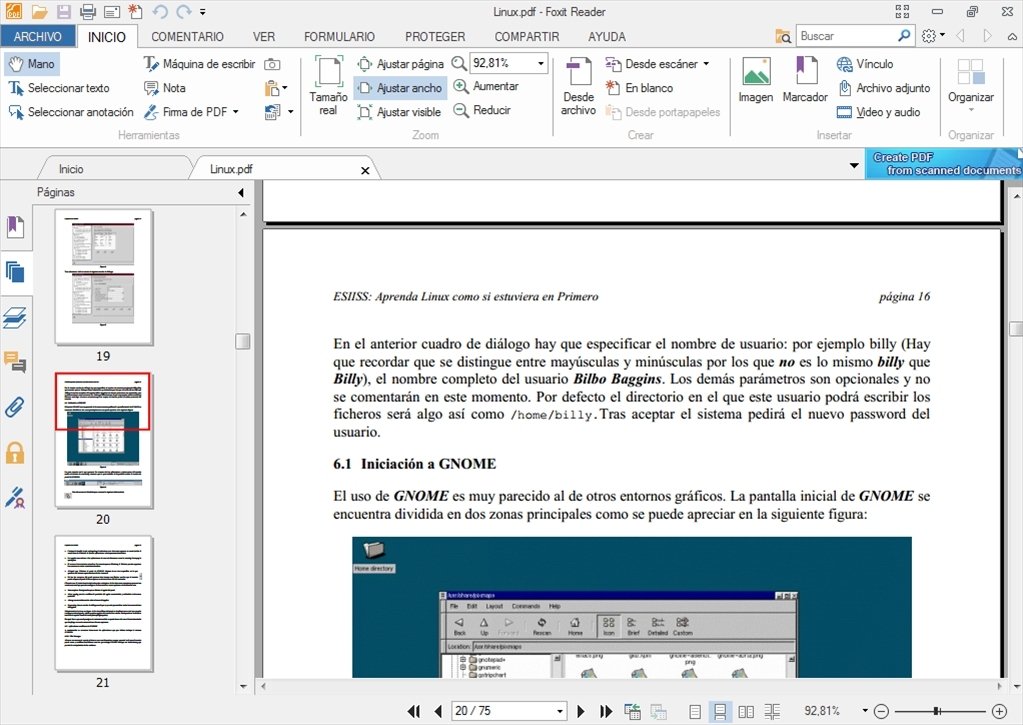Viewport: 1023px width, 725px height.
Task: Click Ajustar página zoom option
Action: point(401,63)
